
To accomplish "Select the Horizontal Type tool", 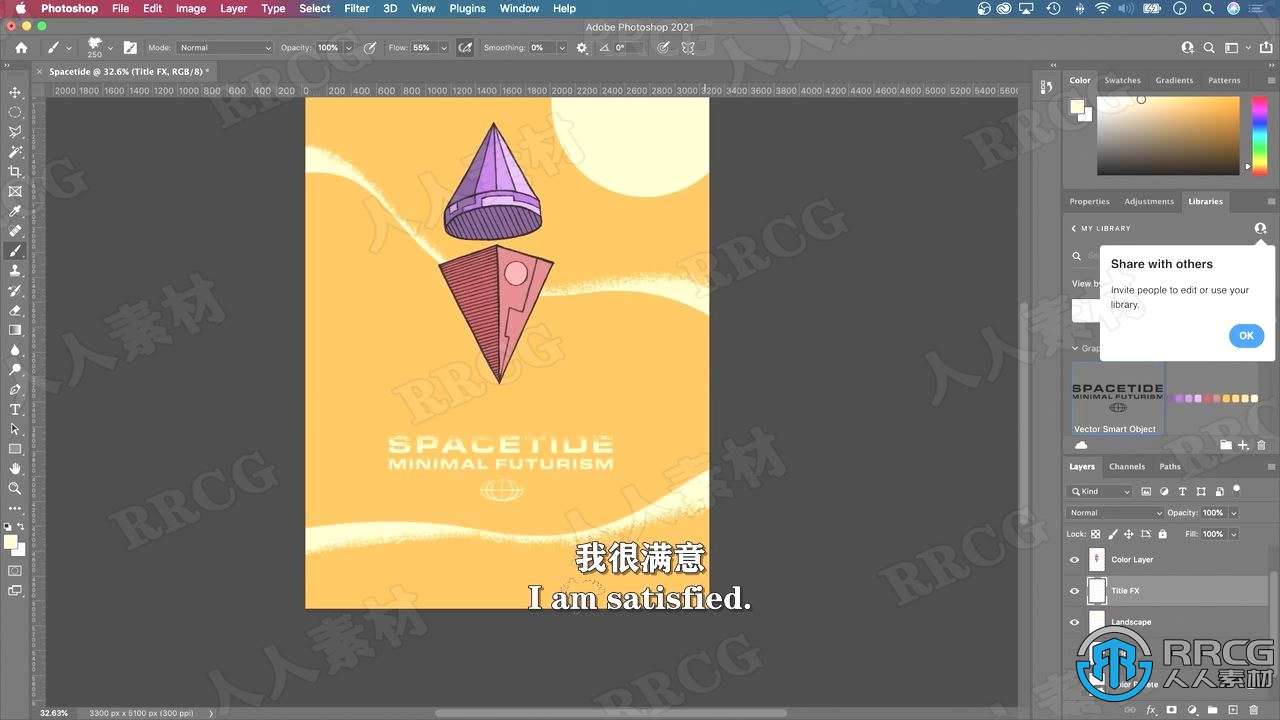I will [x=15, y=410].
